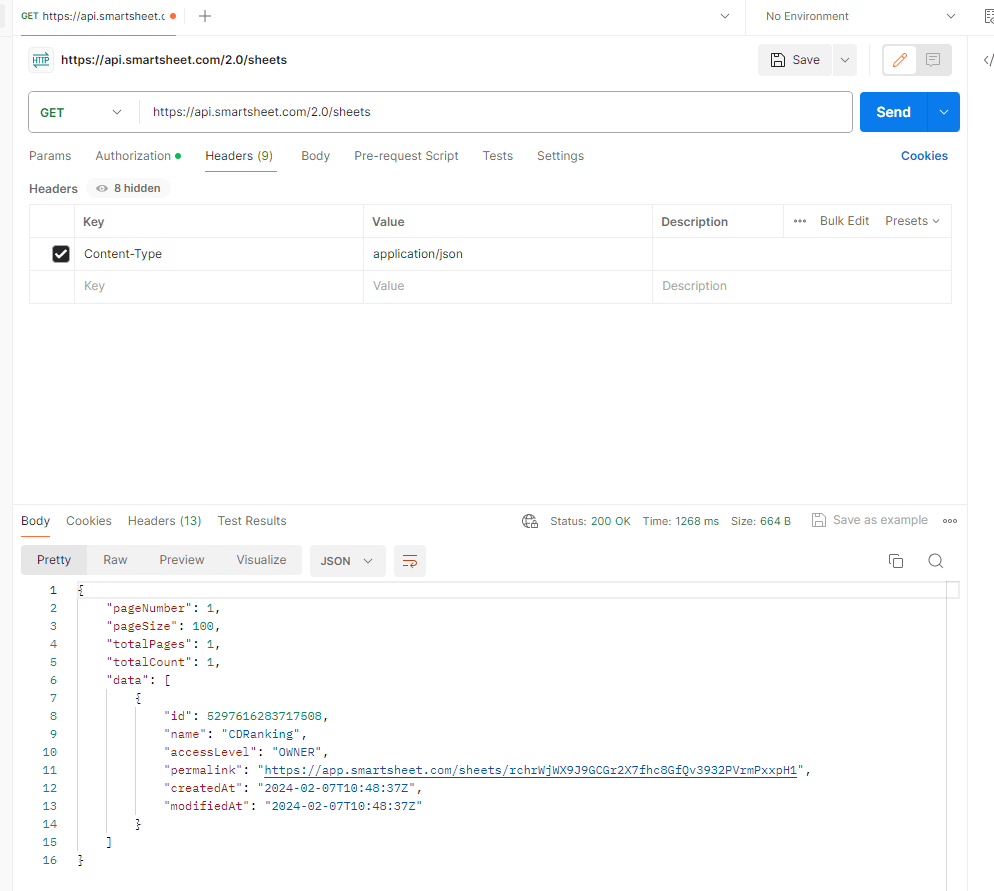Open the GET method dropdown
This screenshot has width=994, height=891.
point(81,113)
